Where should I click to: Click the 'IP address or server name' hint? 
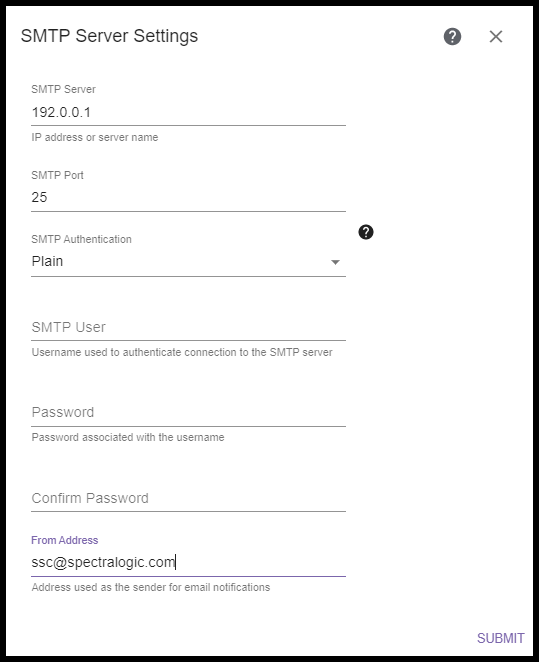pyautogui.click(x=95, y=137)
